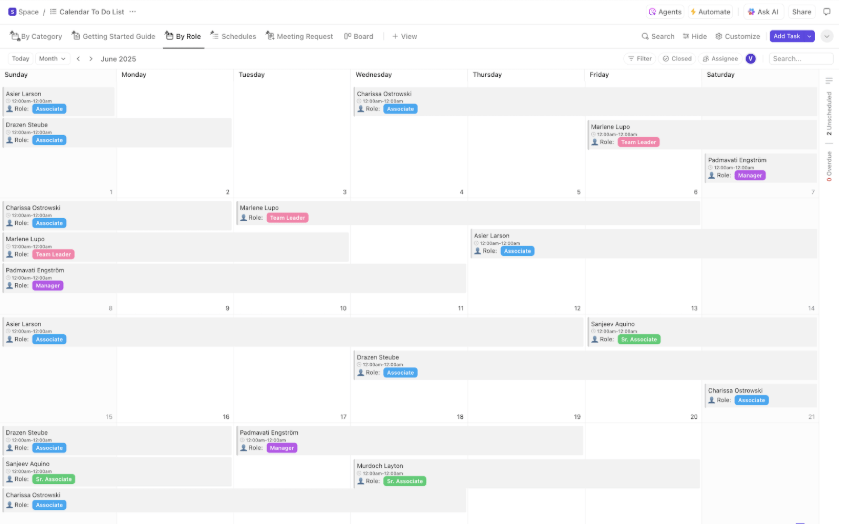
Task: Switch to the By Category tab
Action: [x=36, y=36]
